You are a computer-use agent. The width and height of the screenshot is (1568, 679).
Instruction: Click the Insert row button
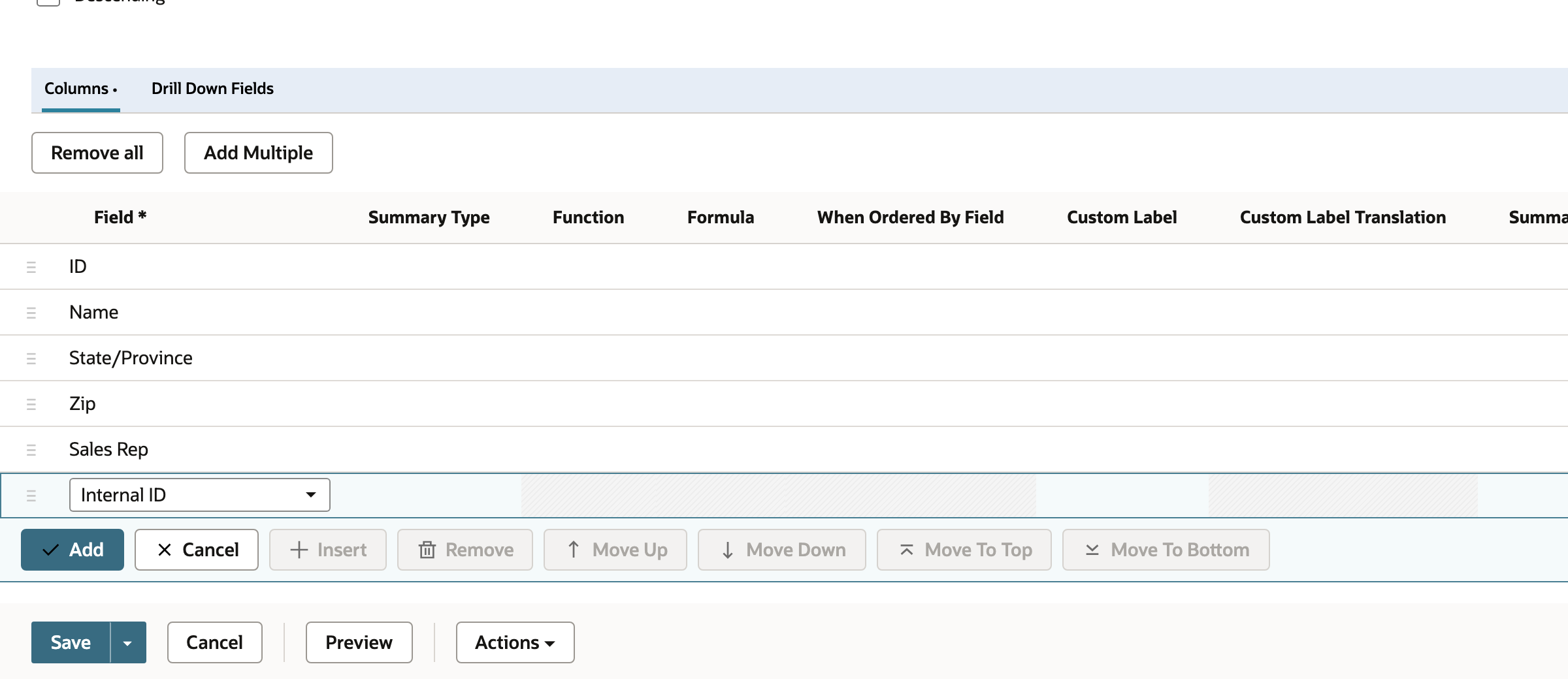(328, 550)
